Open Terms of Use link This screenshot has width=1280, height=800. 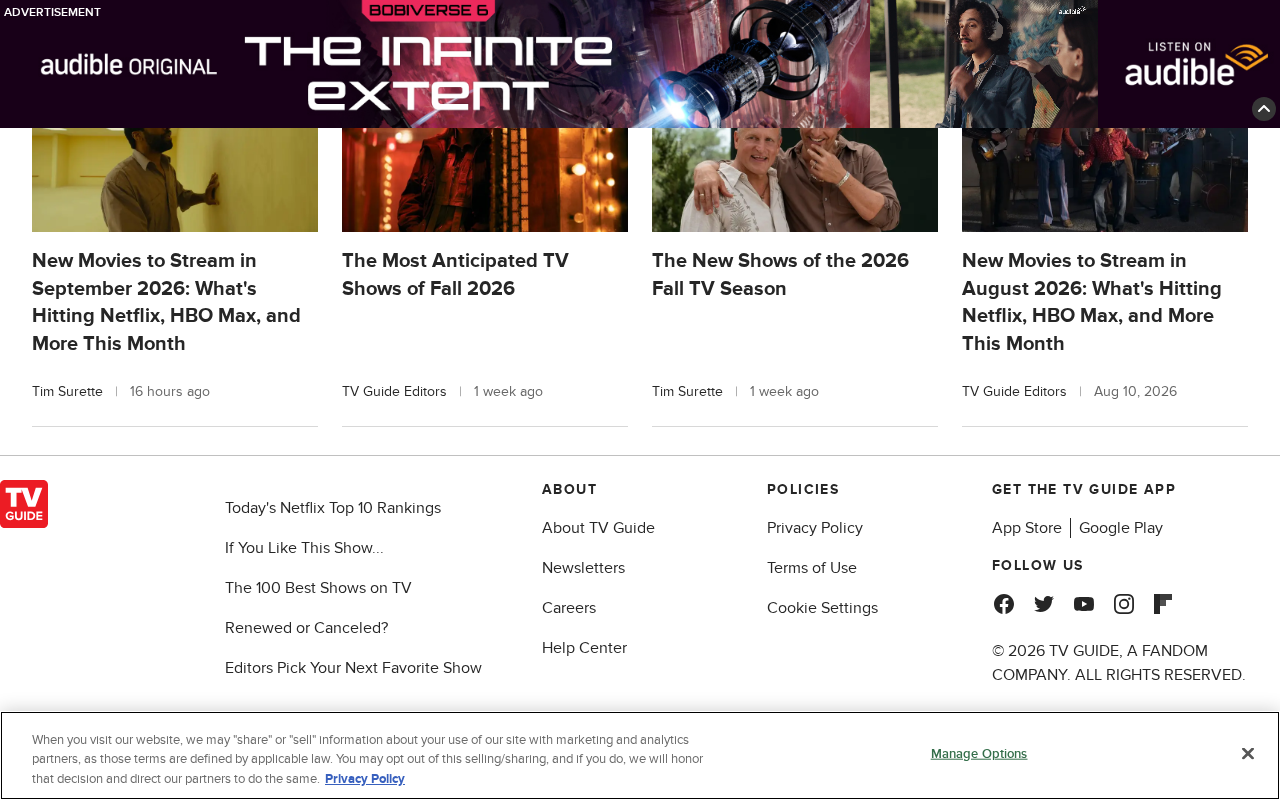(x=812, y=568)
